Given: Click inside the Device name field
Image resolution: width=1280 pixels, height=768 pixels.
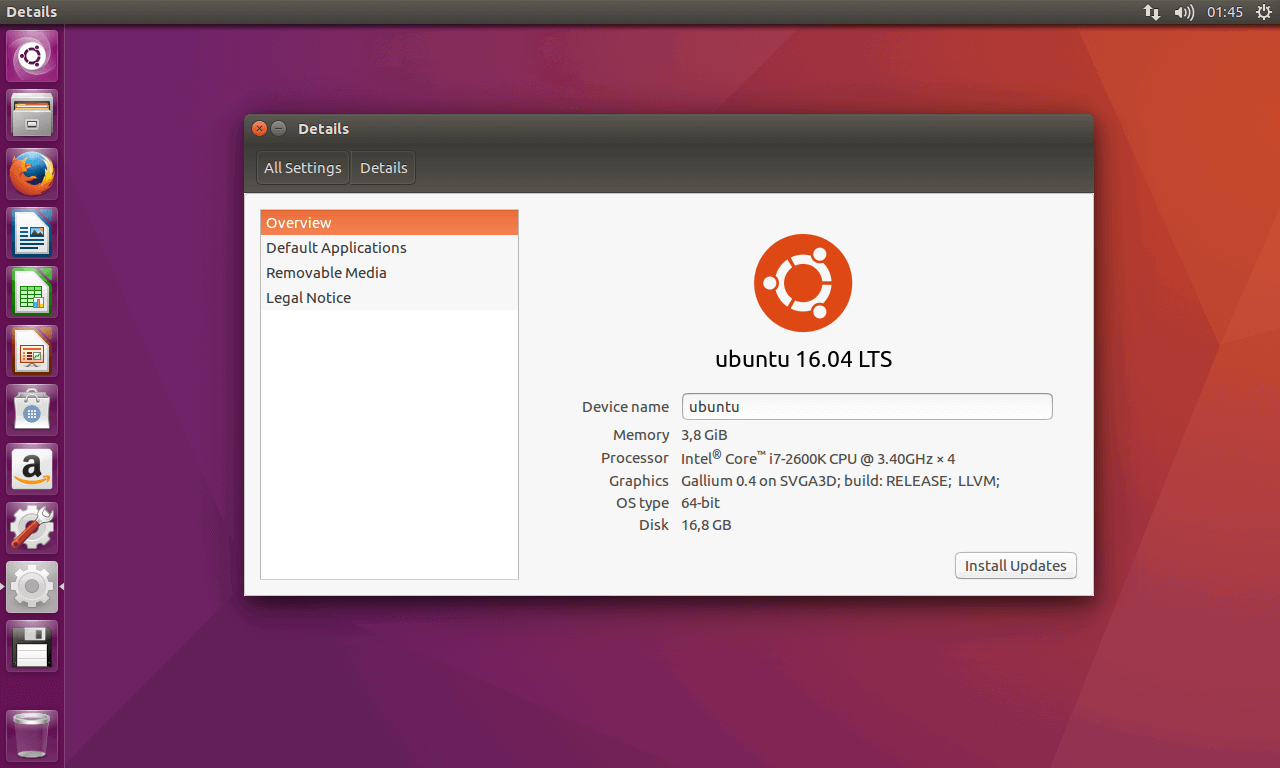Looking at the screenshot, I should (x=866, y=406).
